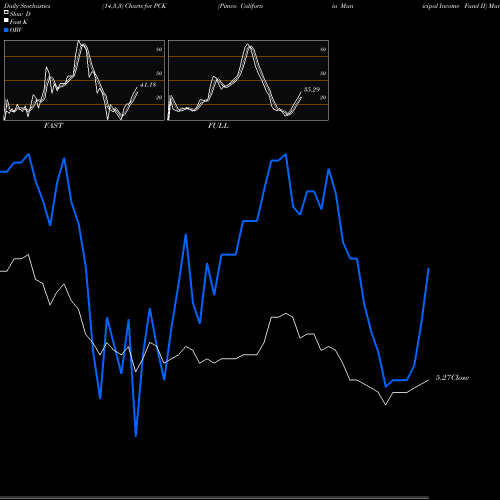
Task: Click the end of the blue OBV line
Action: pyautogui.click(x=429, y=268)
